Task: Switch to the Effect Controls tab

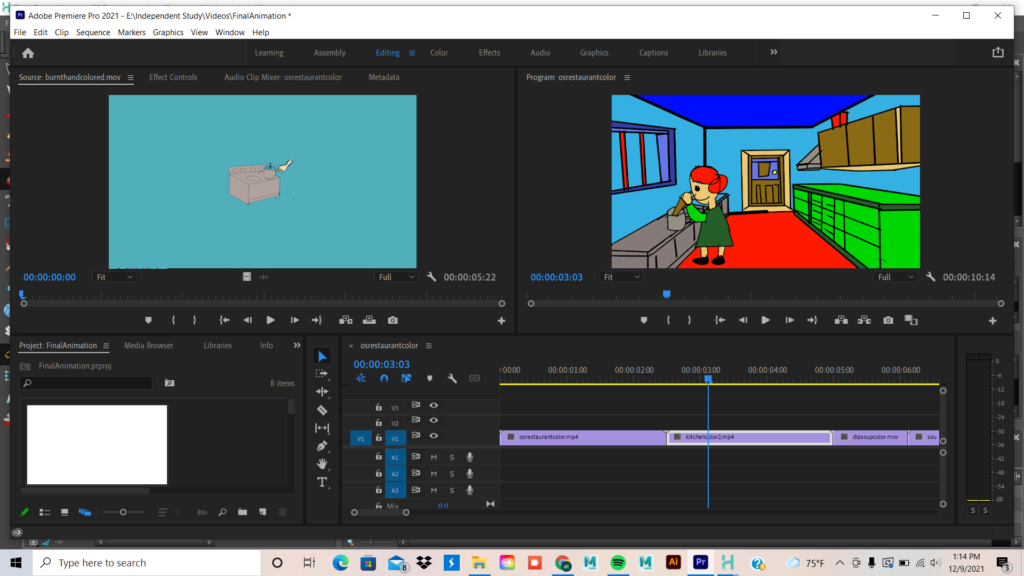Action: [x=173, y=77]
